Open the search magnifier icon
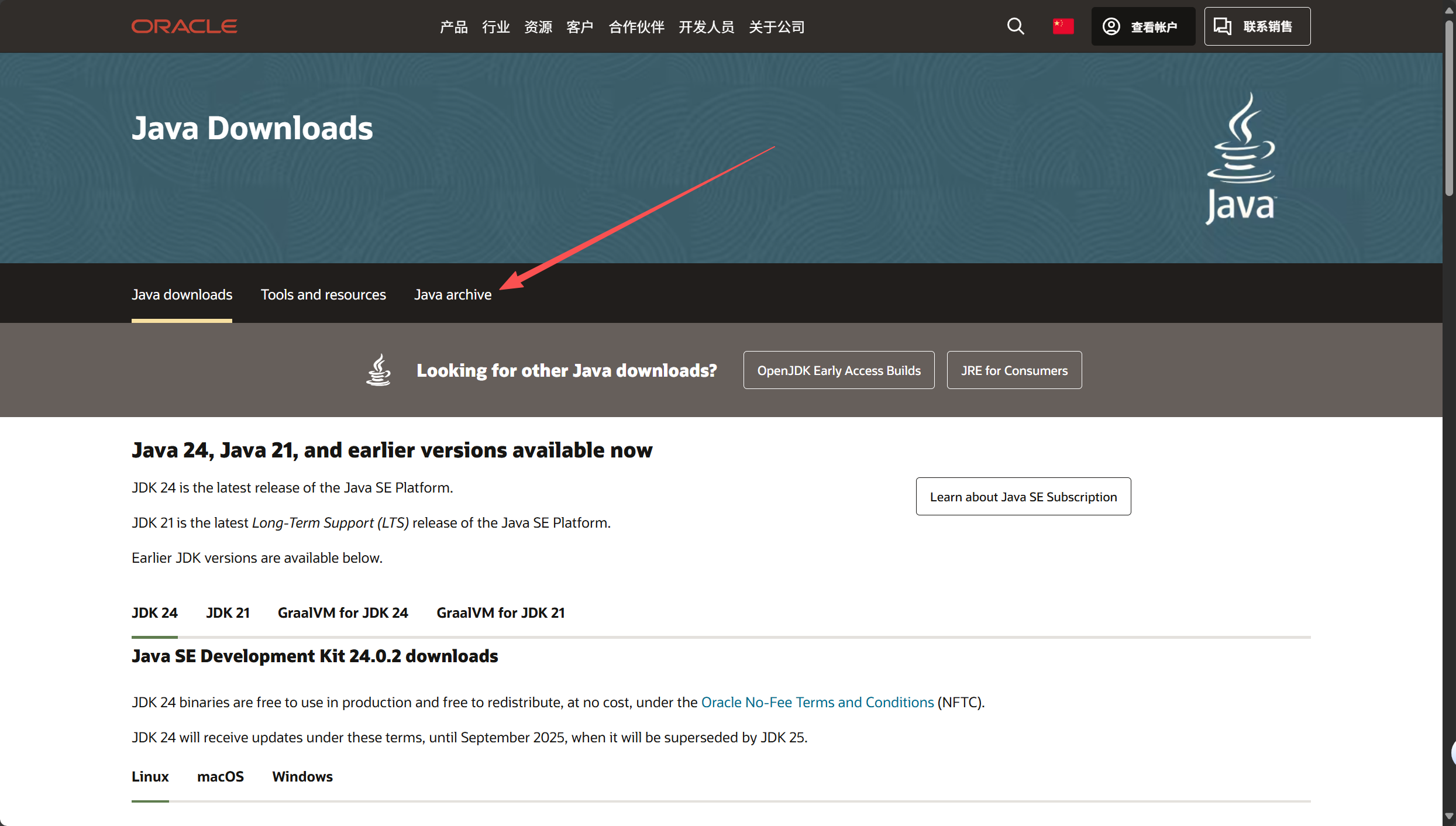This screenshot has height=826, width=1456. coord(1016,26)
